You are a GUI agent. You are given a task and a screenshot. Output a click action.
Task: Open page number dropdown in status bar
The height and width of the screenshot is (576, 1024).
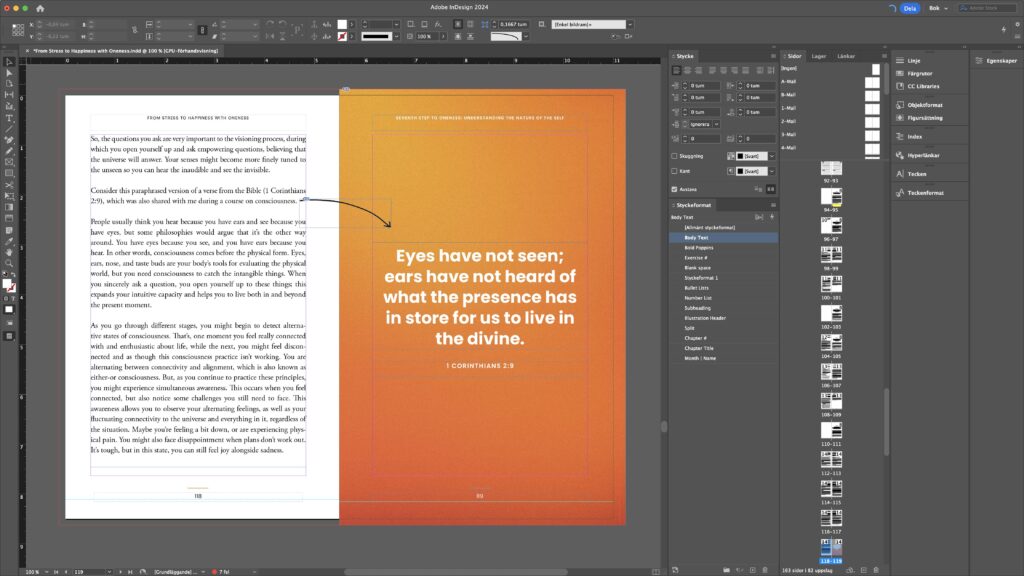click(x=109, y=572)
